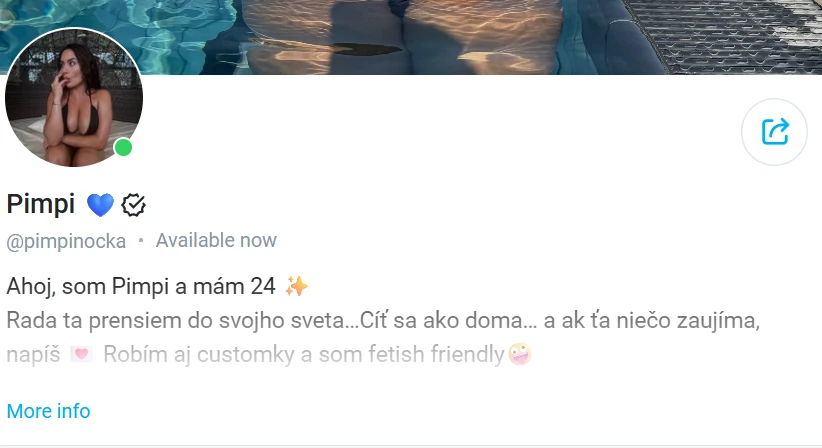Click the faded text "Robím aj customky"
822x448 pixels.
pos(199,355)
